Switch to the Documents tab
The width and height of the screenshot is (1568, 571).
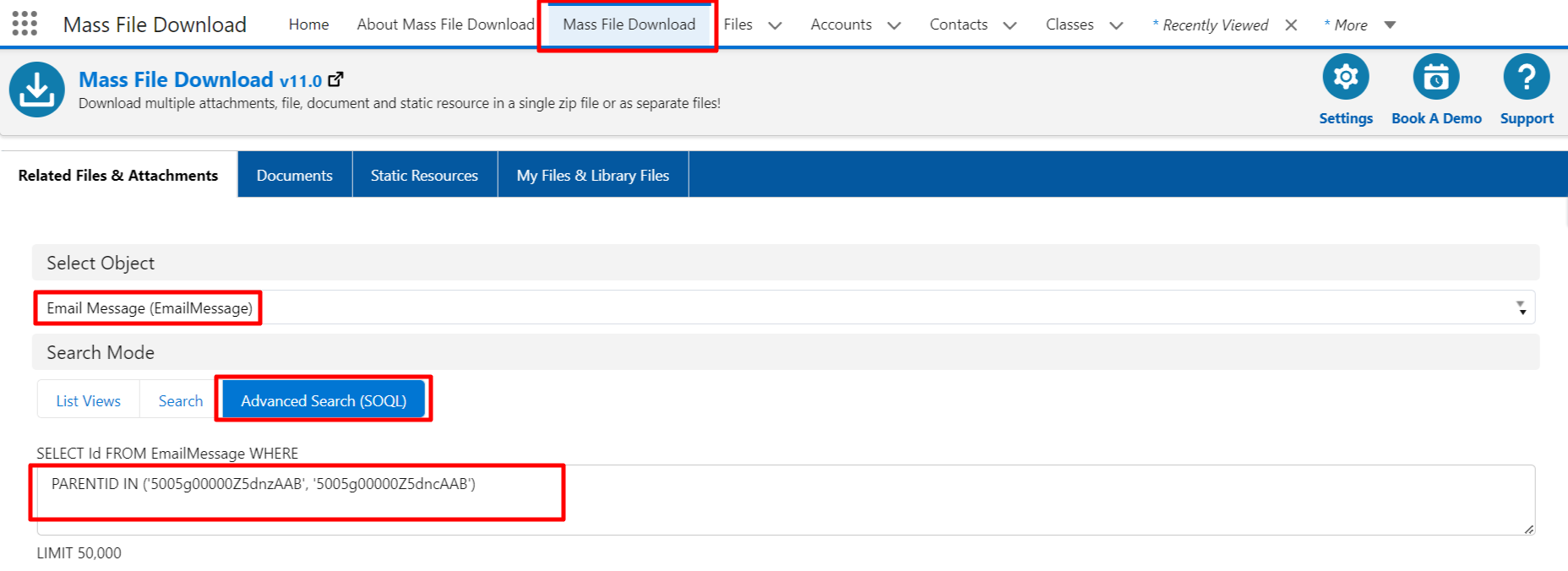[295, 175]
